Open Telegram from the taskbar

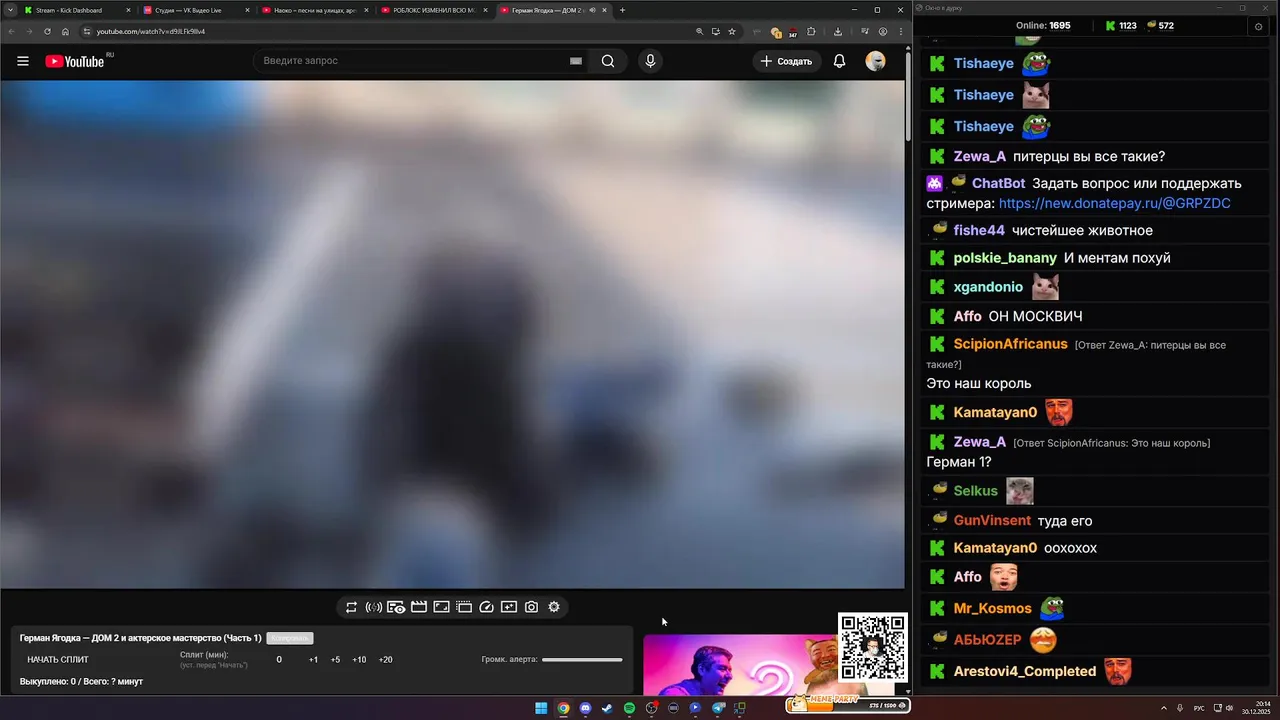pos(718,708)
